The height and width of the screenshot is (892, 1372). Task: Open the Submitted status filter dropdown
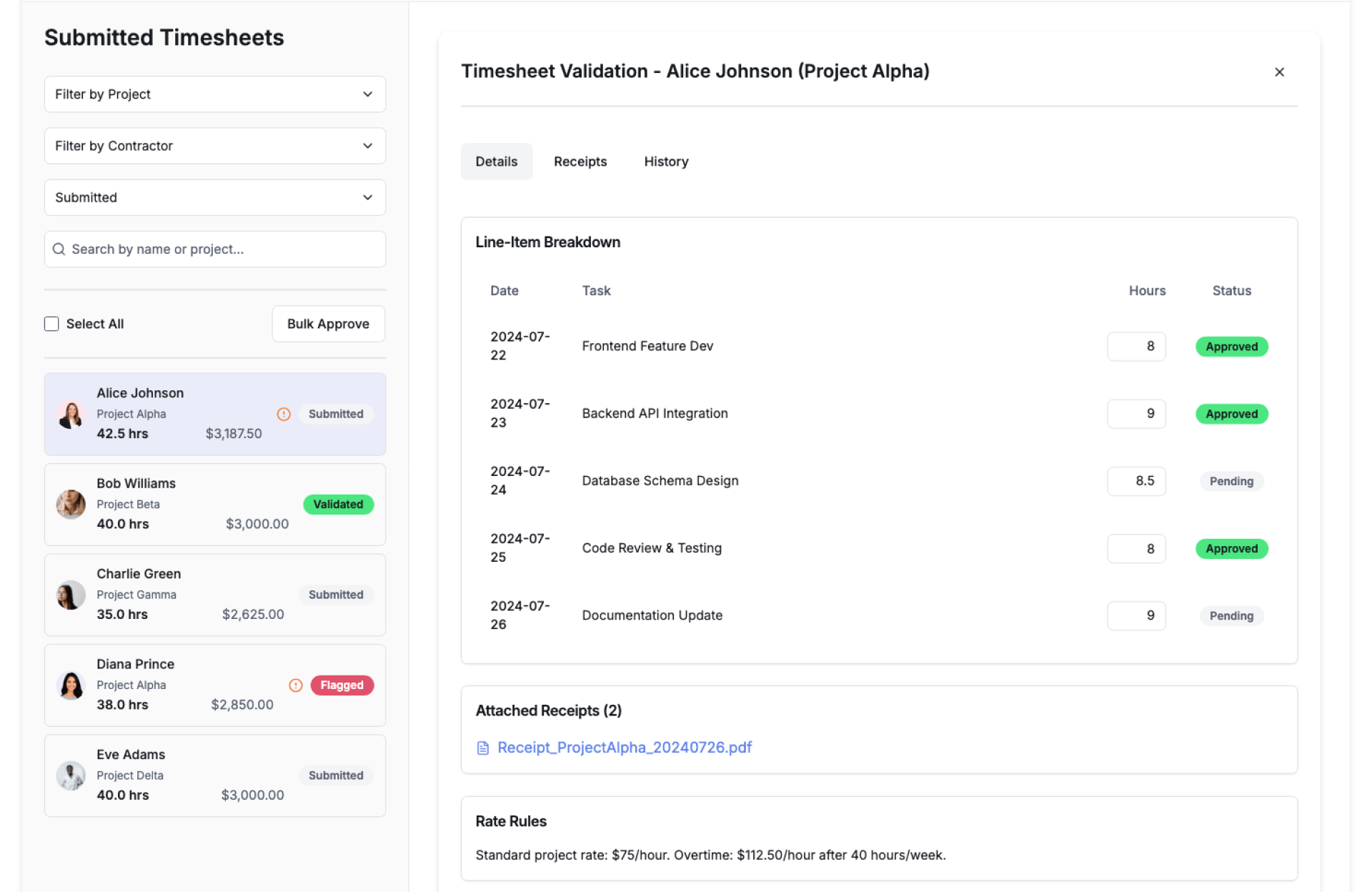click(214, 197)
